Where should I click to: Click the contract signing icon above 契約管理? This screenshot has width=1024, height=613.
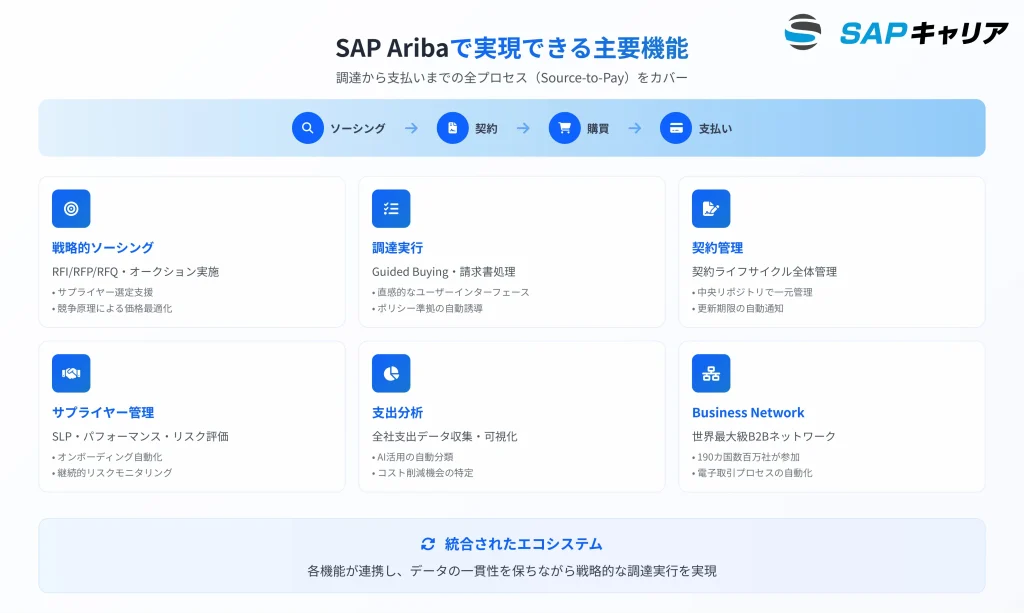pos(711,209)
